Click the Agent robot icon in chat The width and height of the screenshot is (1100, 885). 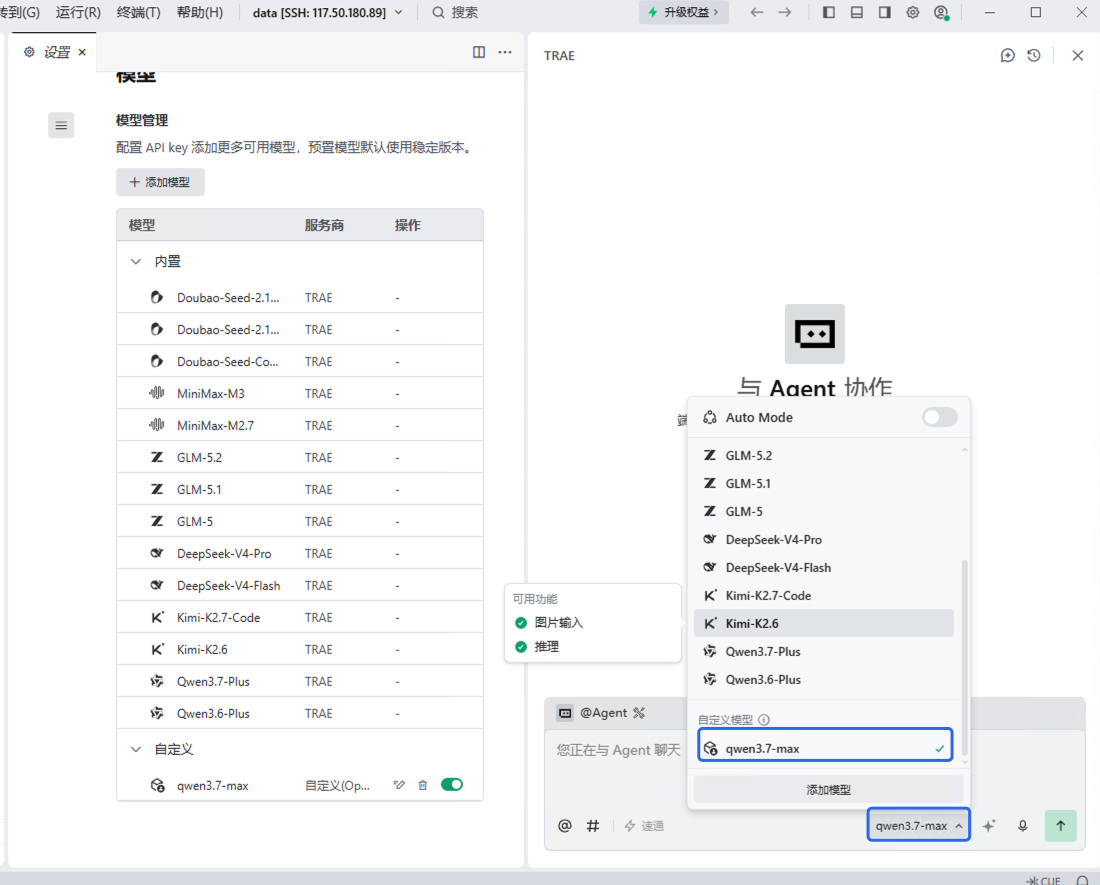pos(814,334)
